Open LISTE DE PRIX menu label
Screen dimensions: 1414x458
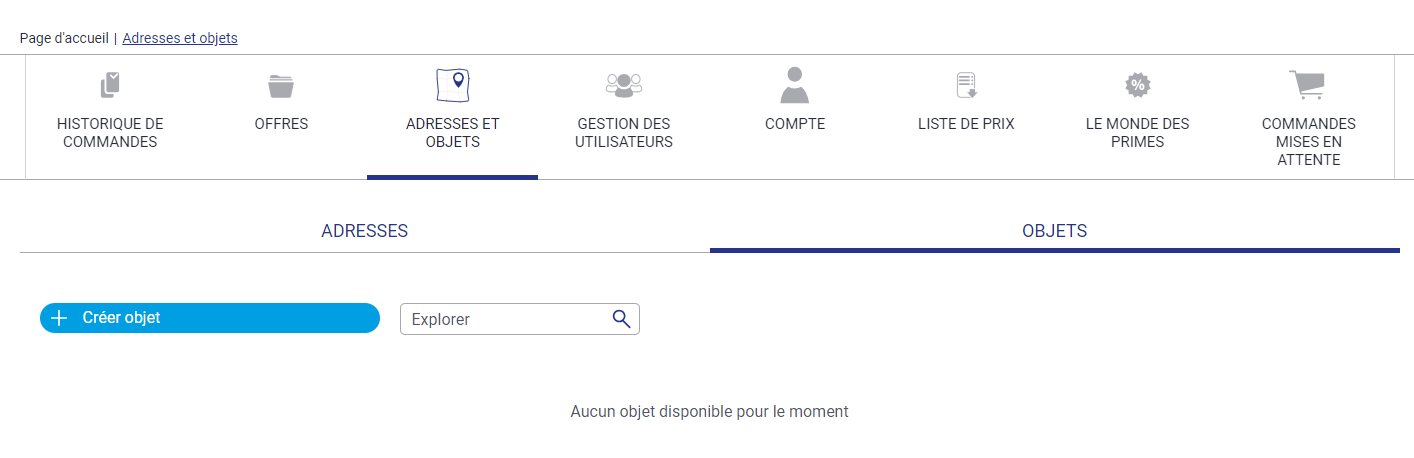966,124
